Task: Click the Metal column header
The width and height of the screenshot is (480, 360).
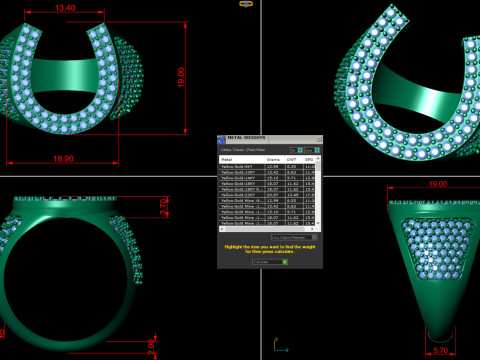Action: click(x=242, y=159)
